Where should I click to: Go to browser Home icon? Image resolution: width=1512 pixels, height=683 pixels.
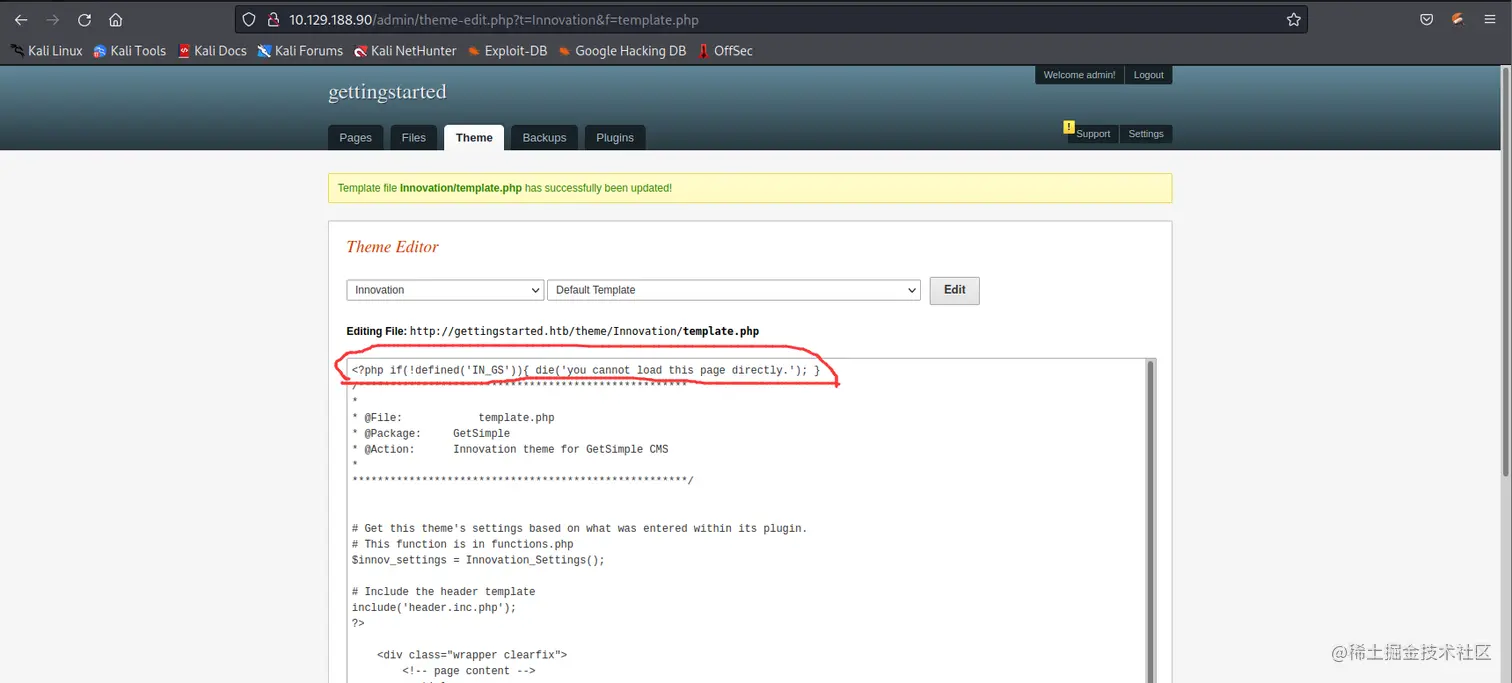coord(116,20)
